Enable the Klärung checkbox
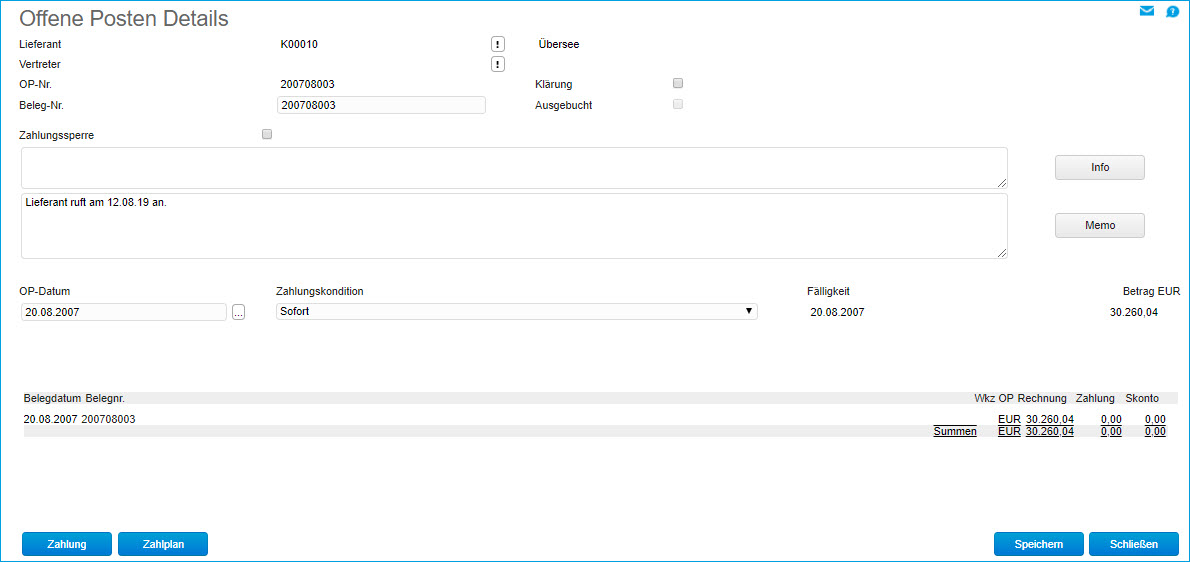 point(678,83)
